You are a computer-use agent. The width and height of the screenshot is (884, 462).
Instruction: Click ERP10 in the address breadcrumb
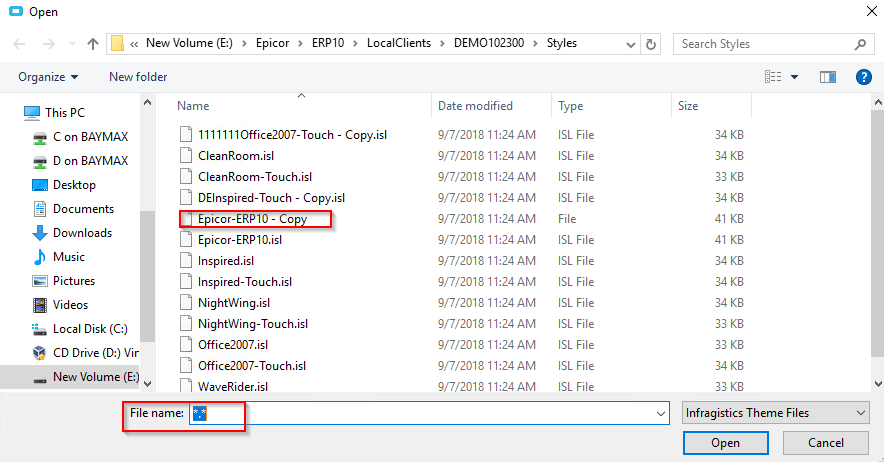click(328, 43)
